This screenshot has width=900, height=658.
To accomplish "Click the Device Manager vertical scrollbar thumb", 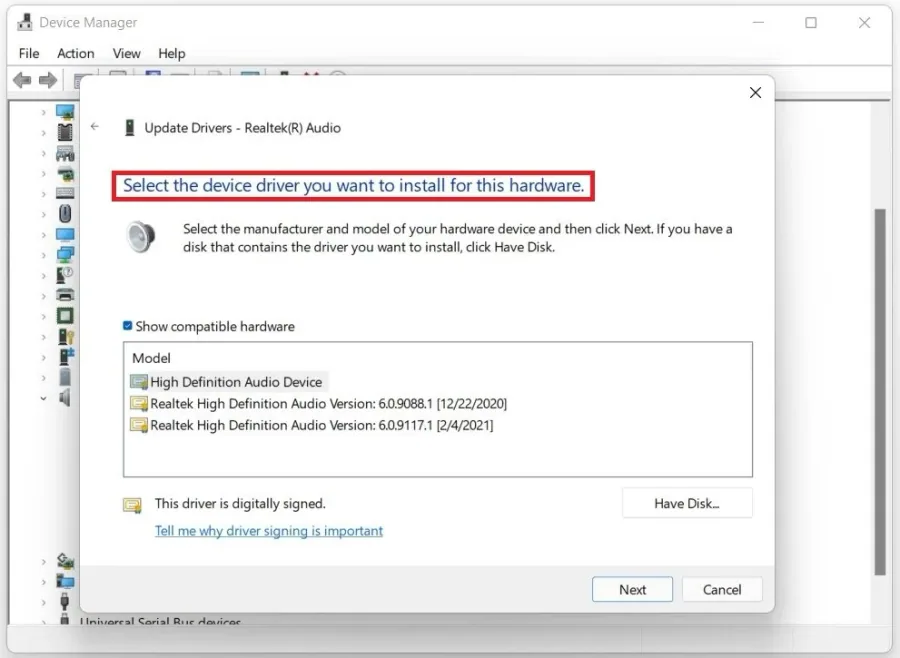I will pyautogui.click(x=880, y=392).
